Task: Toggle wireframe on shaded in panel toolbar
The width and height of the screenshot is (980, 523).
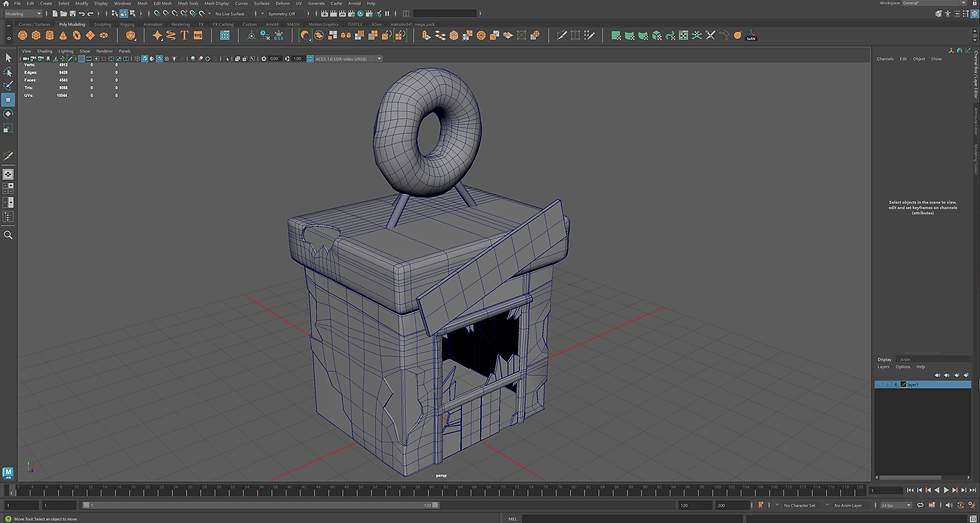Action: click(x=159, y=59)
